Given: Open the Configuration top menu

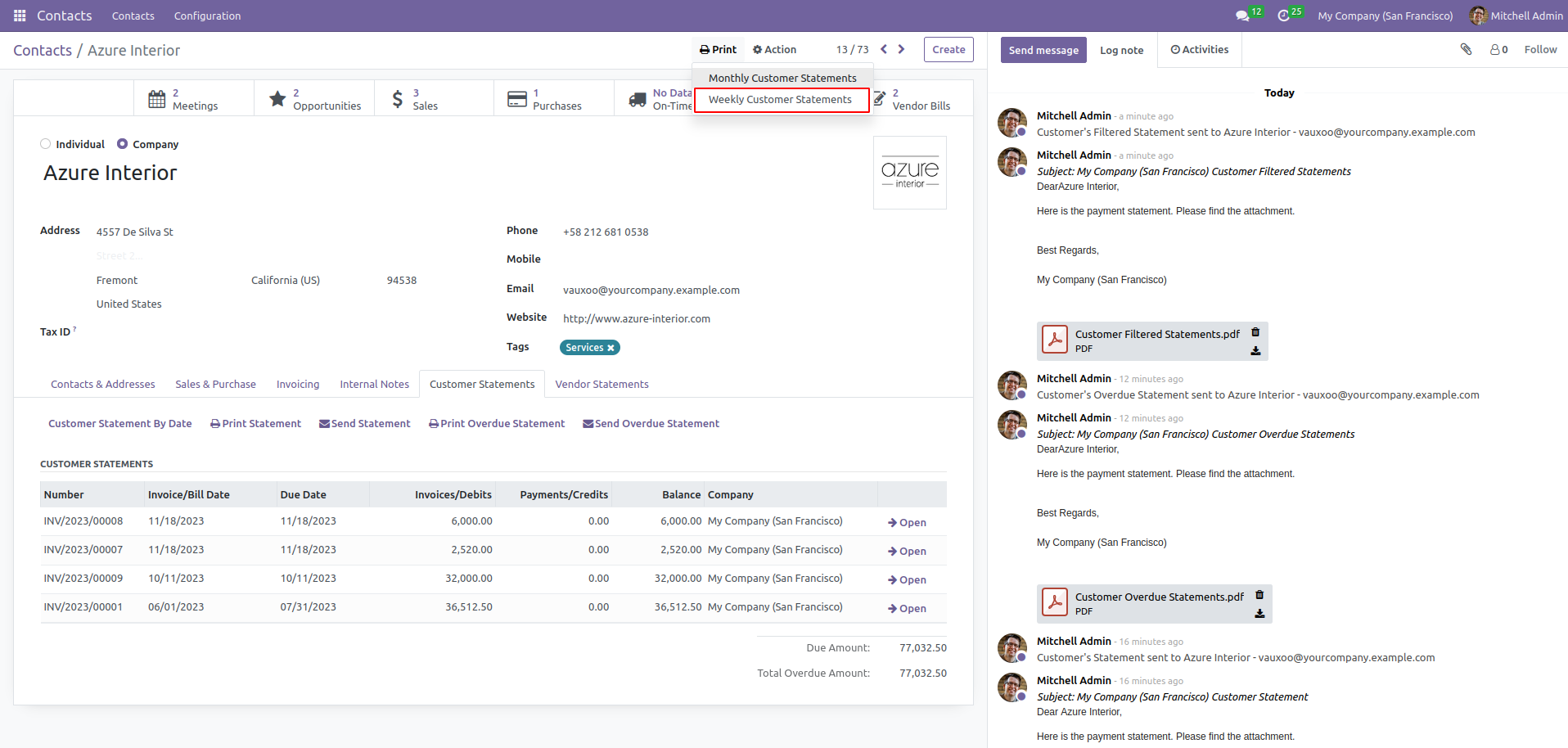Looking at the screenshot, I should (208, 16).
